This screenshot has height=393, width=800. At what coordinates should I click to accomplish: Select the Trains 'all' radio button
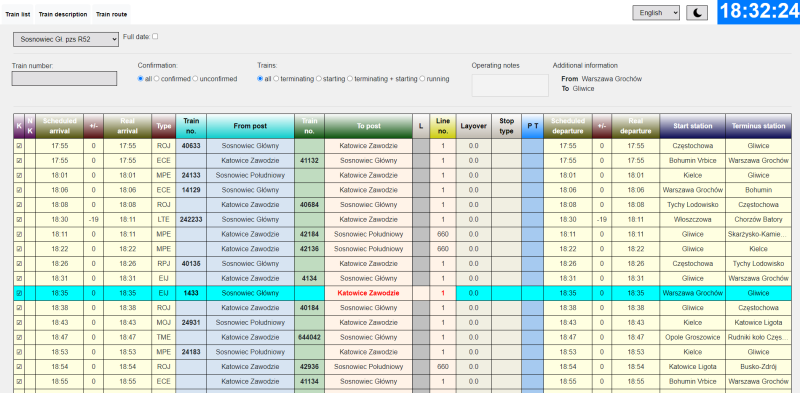pos(260,79)
